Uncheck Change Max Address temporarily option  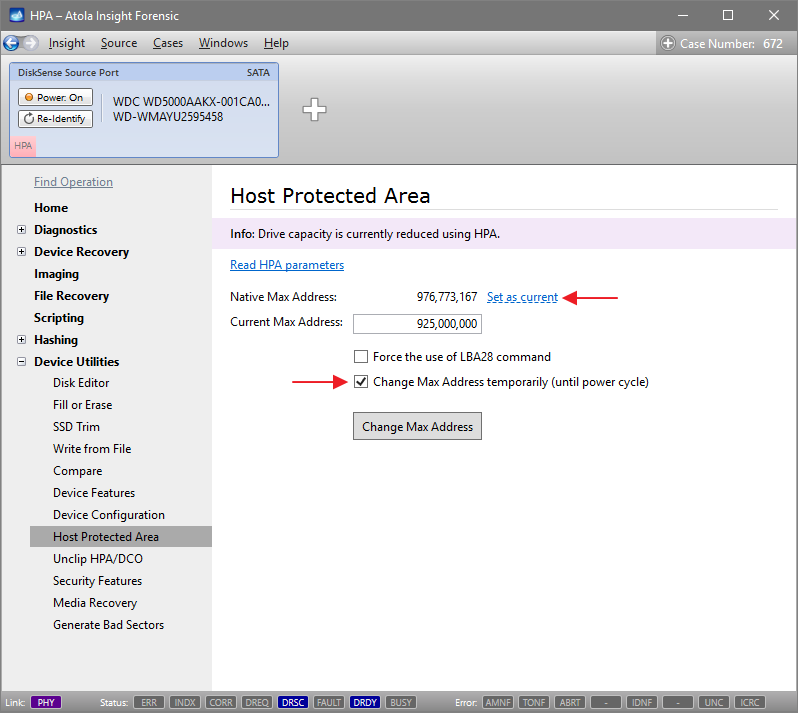pos(361,382)
